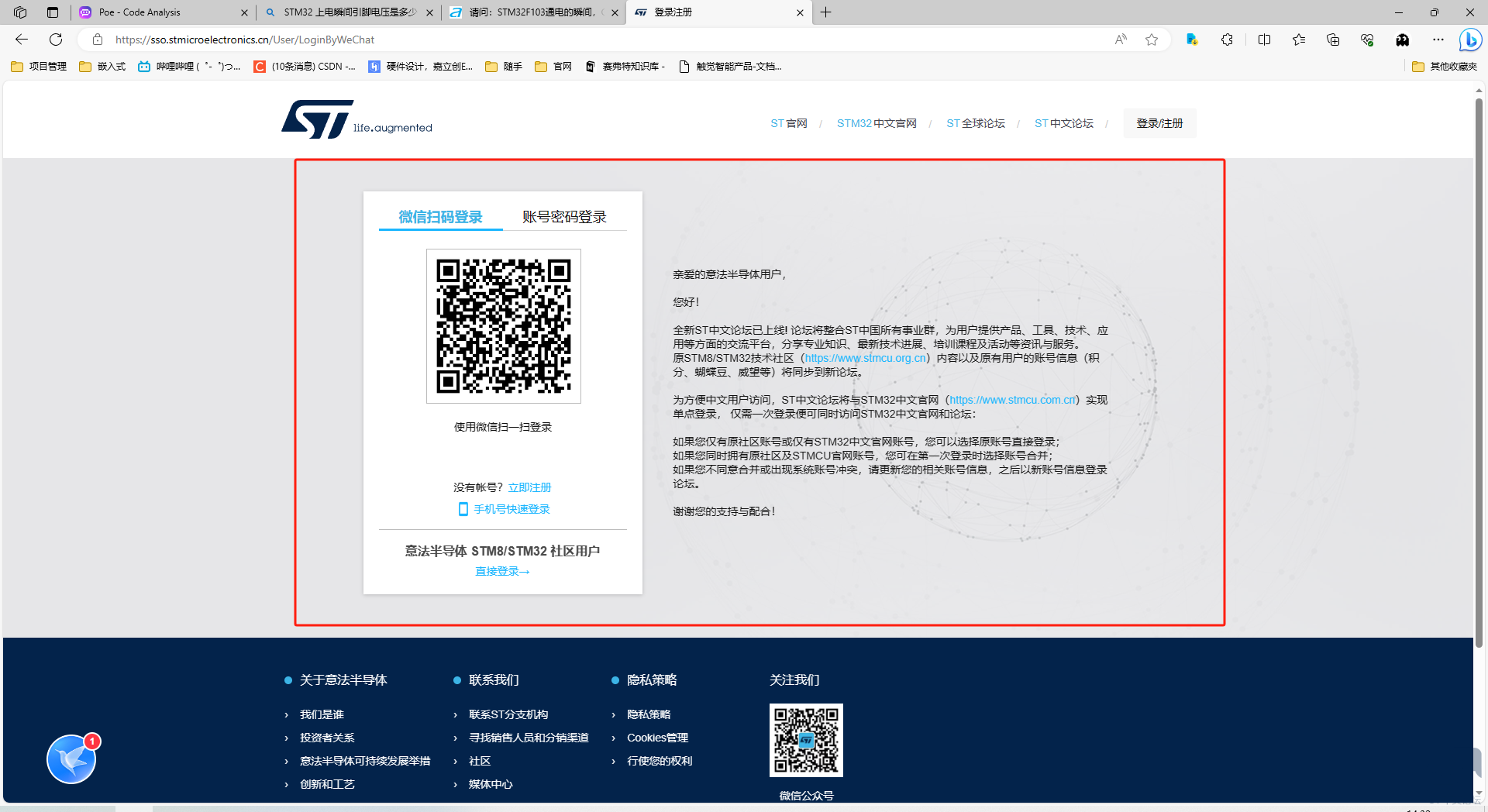Viewport: 1488px width, 812px height.
Task: Open the ST中文论坛 navigation link
Action: (x=1064, y=123)
